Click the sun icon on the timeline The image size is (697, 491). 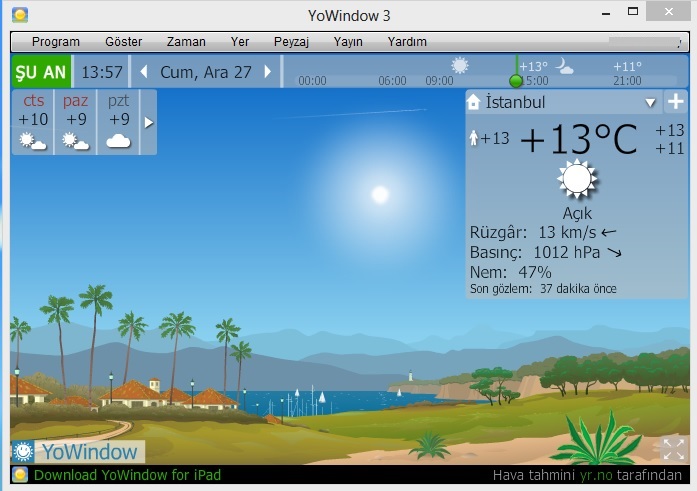[459, 65]
